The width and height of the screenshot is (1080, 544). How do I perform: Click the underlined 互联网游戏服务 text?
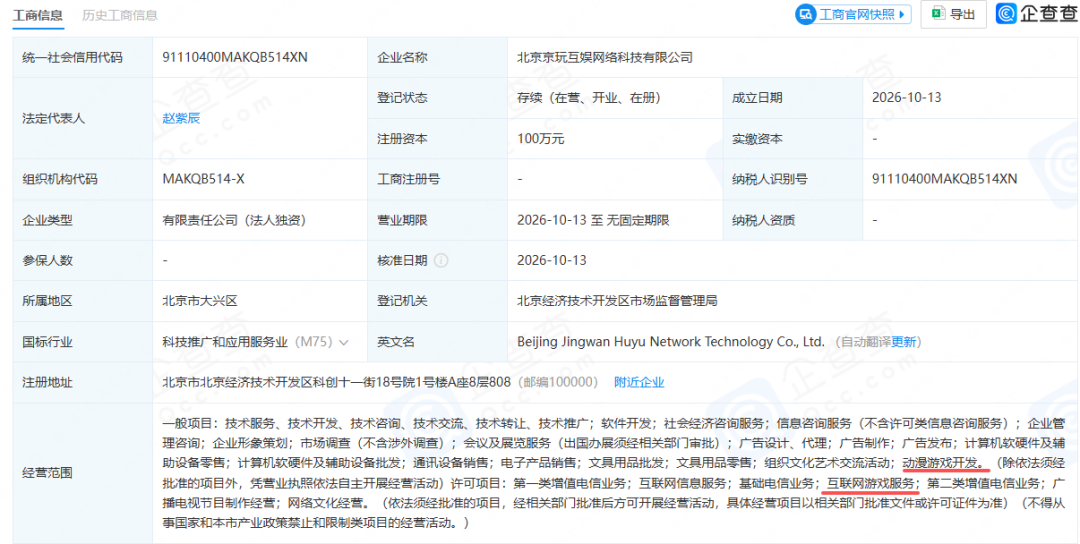tap(871, 483)
